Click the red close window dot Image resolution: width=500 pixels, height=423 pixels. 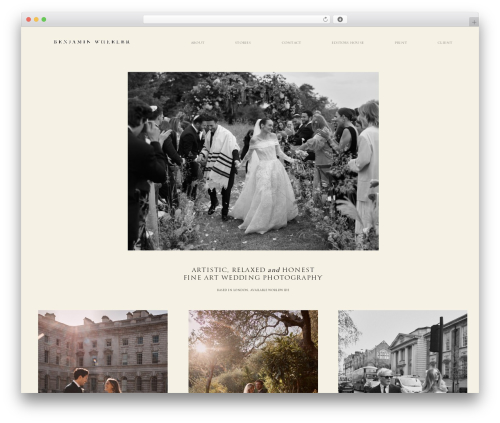tap(29, 19)
